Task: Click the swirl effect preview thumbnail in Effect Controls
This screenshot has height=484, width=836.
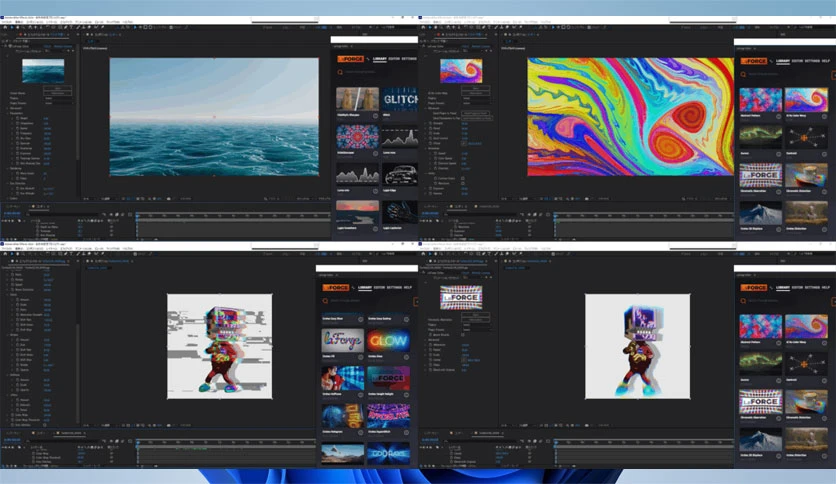Action: click(461, 70)
